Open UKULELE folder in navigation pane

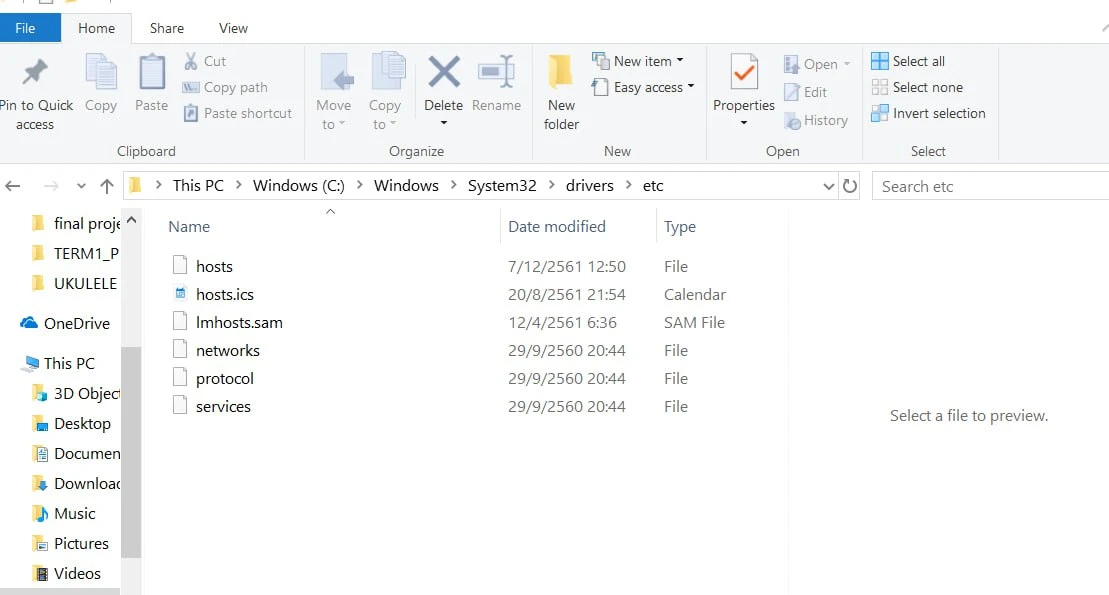(x=86, y=284)
